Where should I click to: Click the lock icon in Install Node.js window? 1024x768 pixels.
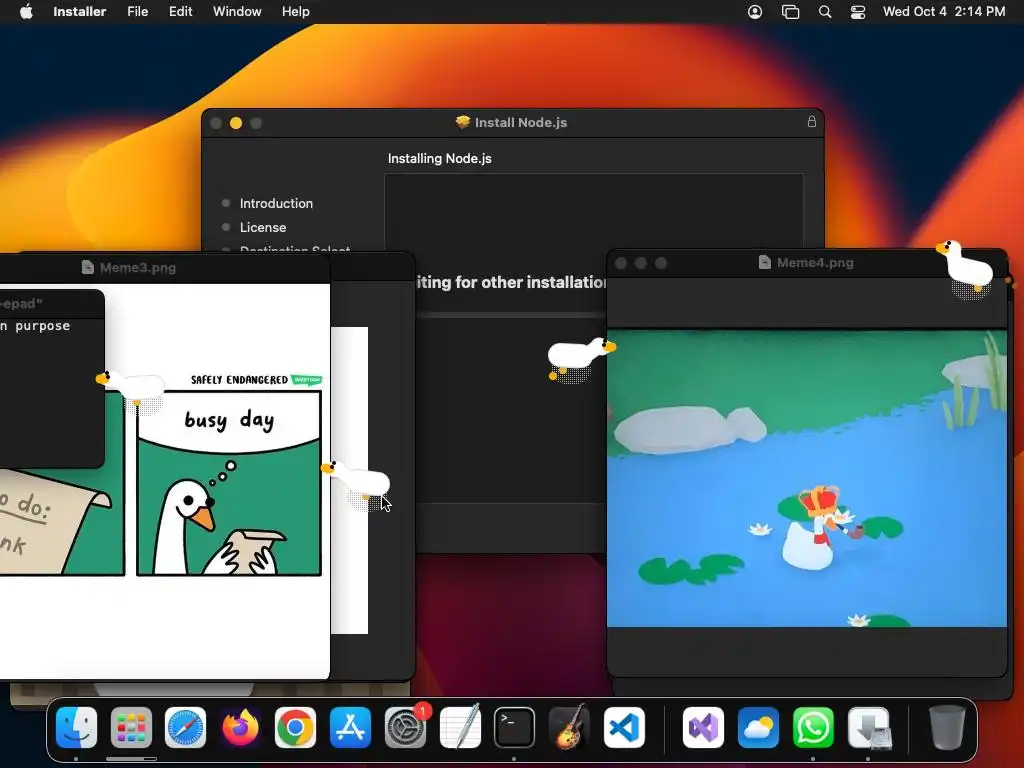click(x=812, y=121)
